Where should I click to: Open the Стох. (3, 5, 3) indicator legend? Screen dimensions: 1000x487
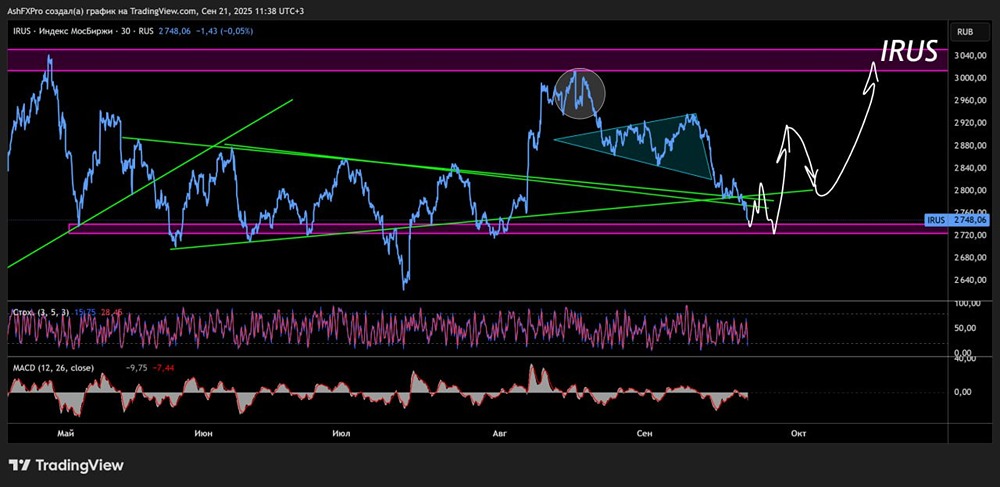click(x=40, y=312)
